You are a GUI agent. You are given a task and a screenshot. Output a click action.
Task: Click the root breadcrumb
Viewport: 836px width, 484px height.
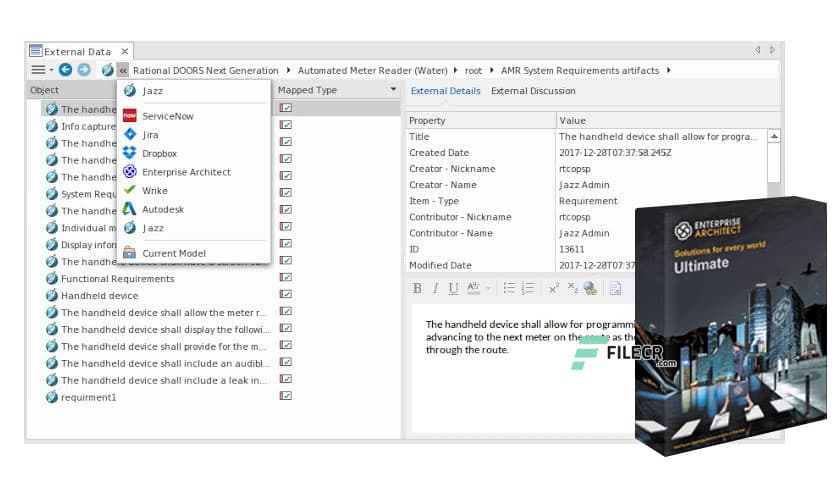[473, 70]
